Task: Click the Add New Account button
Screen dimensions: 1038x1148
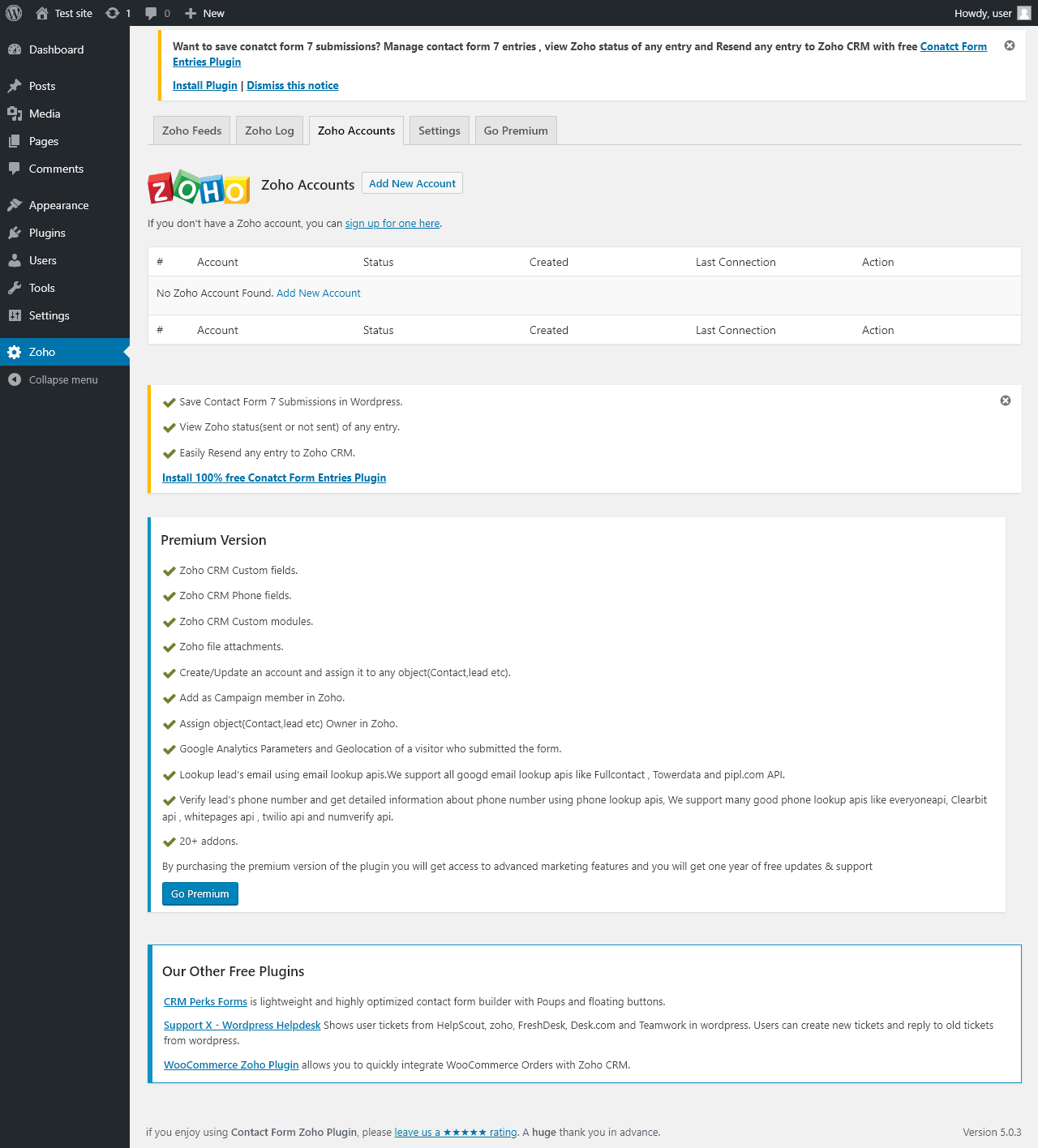Action: pyautogui.click(x=412, y=183)
